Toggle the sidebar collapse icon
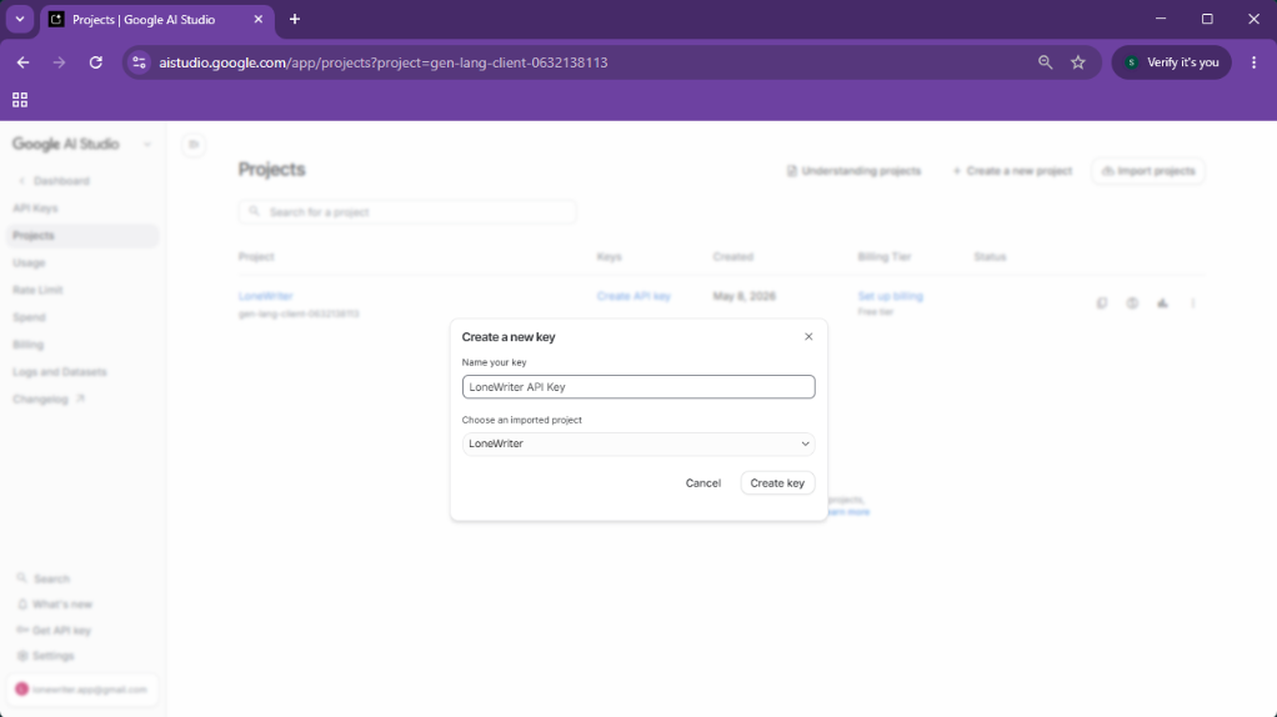 click(x=194, y=145)
